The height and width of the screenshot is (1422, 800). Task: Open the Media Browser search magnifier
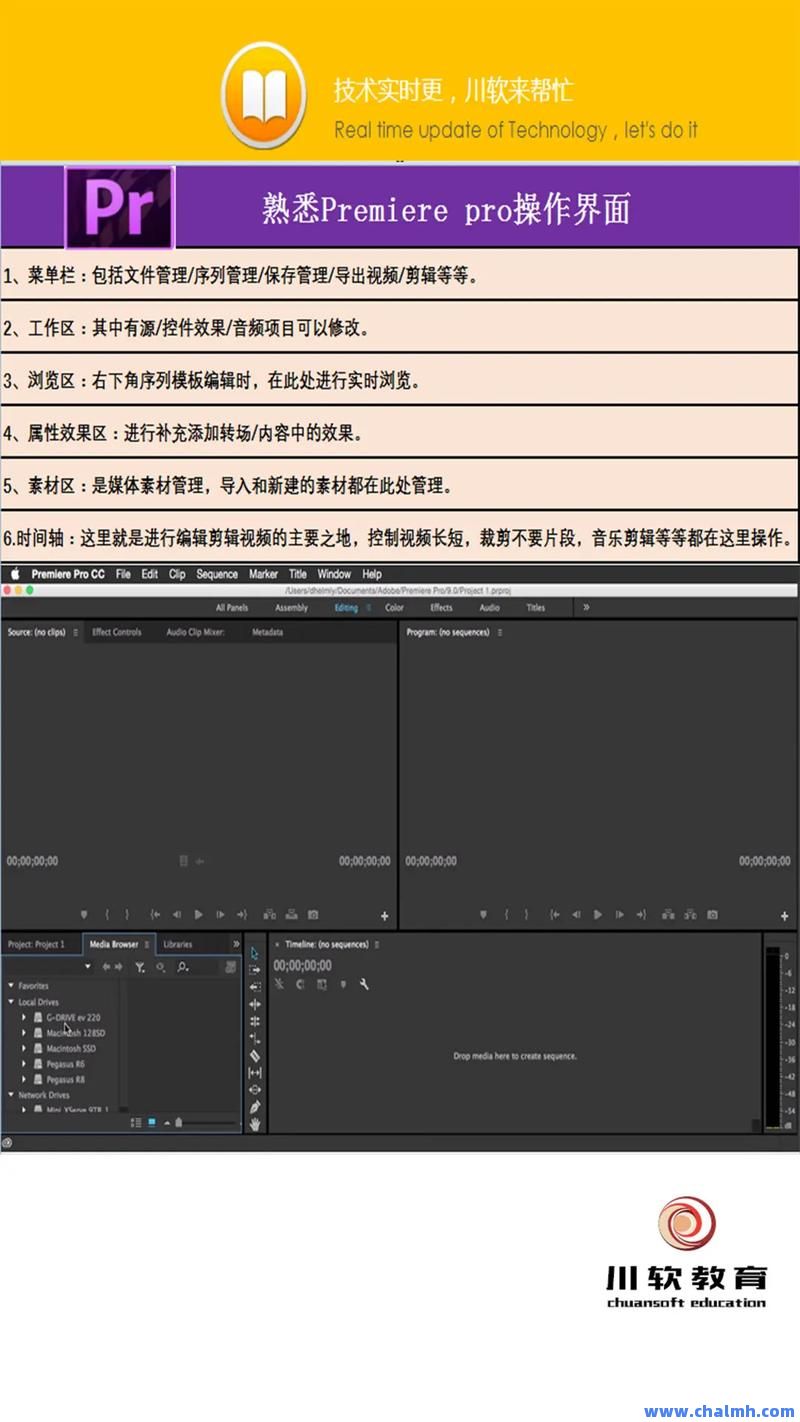[182, 967]
